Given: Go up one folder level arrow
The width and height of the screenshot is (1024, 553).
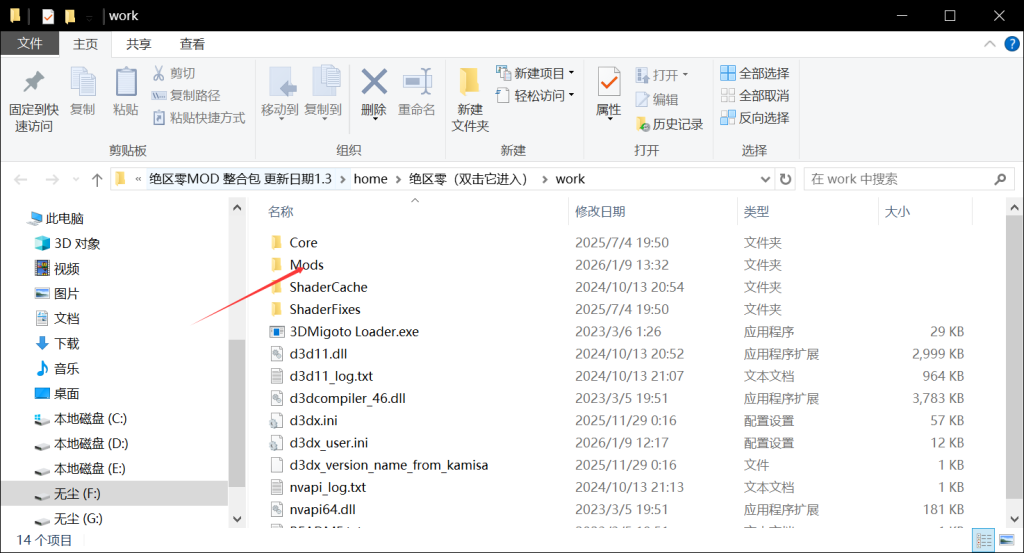Looking at the screenshot, I should [97, 180].
